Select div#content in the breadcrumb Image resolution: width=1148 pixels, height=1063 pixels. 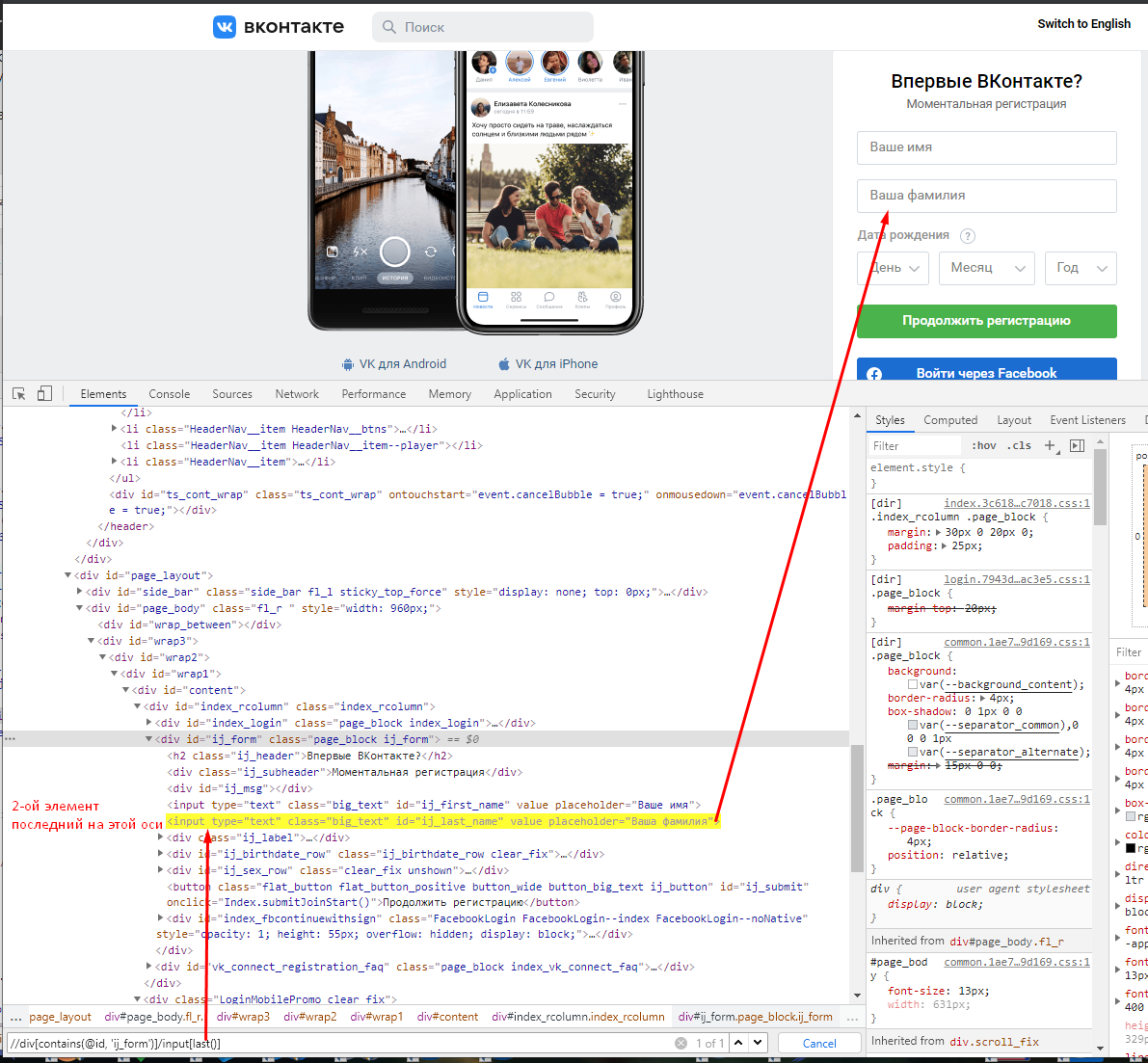click(447, 1017)
